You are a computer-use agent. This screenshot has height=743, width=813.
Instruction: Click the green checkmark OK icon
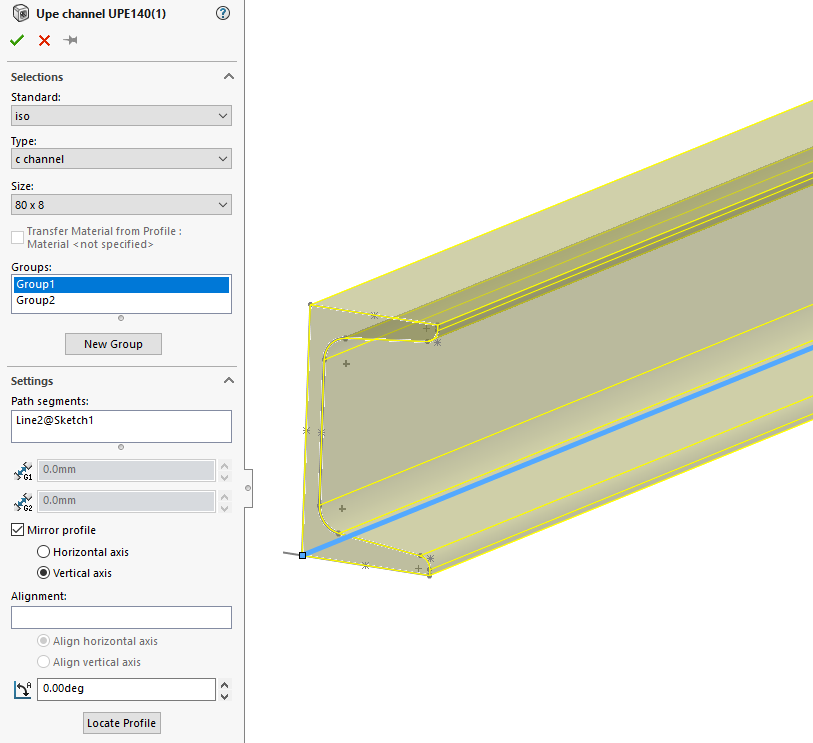[17, 40]
